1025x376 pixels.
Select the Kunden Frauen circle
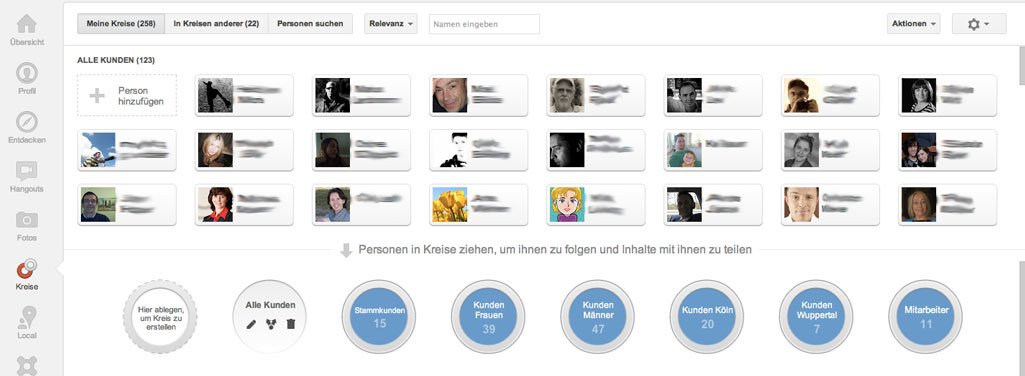pos(488,317)
